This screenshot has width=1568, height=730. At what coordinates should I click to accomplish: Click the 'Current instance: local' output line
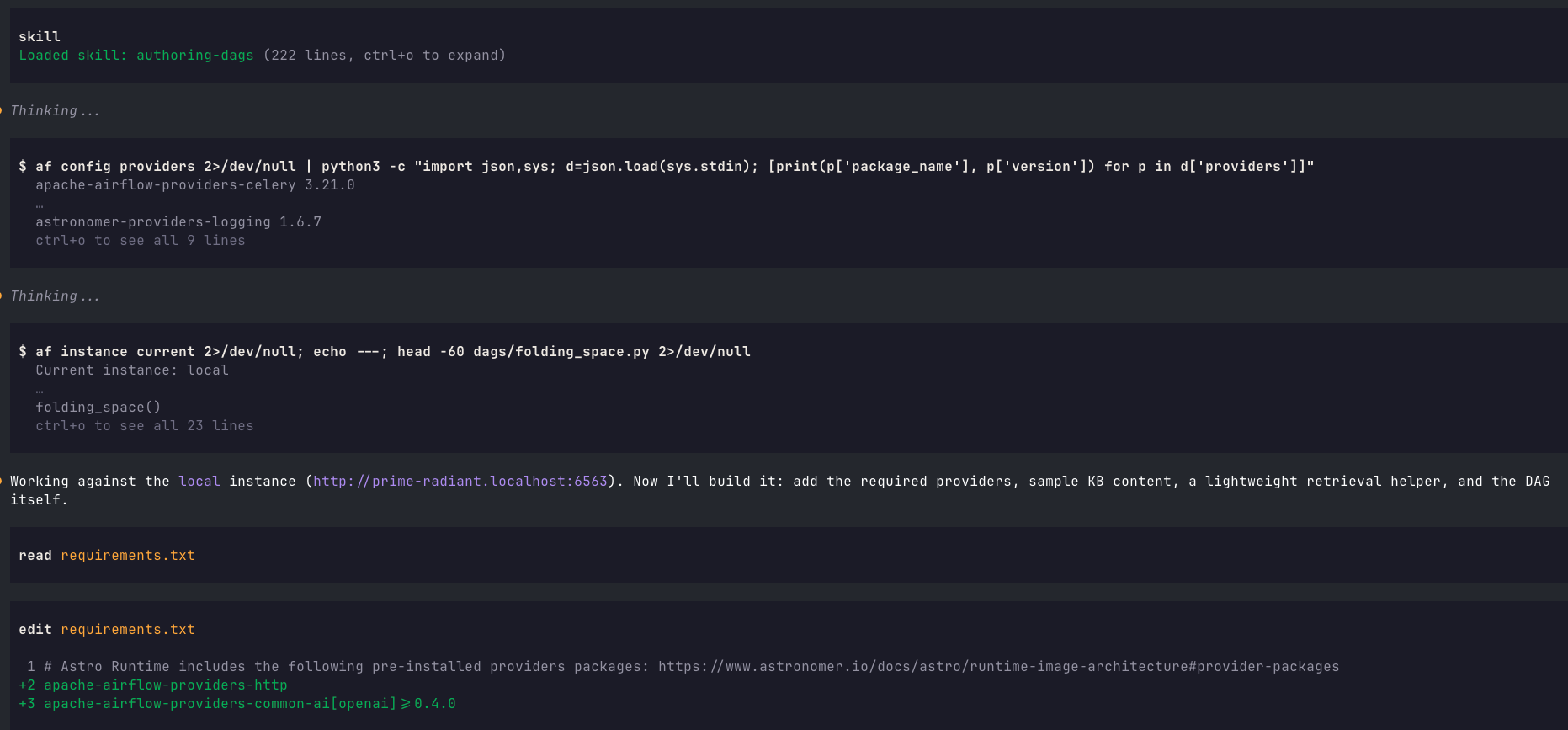132,370
